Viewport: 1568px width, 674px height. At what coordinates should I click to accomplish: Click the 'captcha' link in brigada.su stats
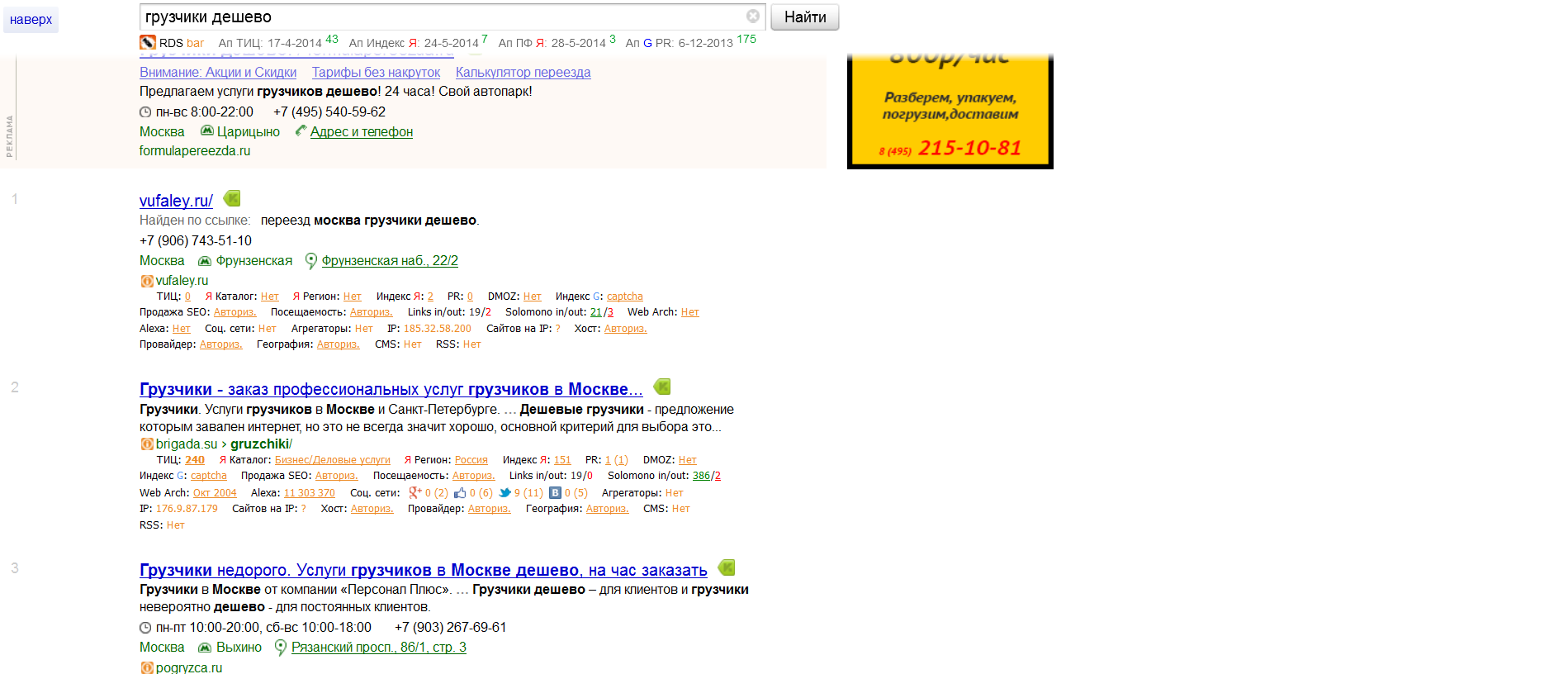click(x=209, y=476)
